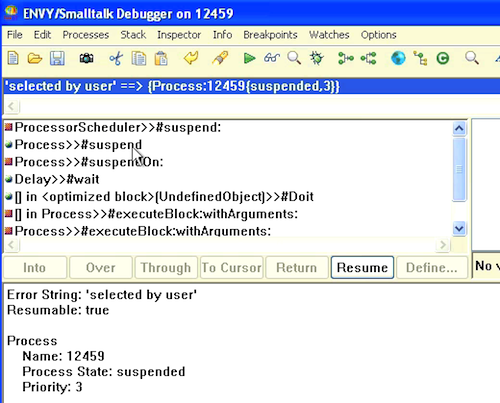The image size is (500, 403).
Task: Click the New file toolbar icon
Action: click(13, 58)
